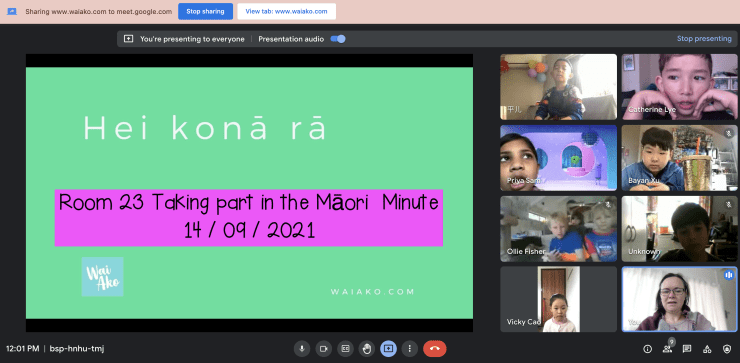This screenshot has height=363, width=740.
Task: Click the presenting screen icon in banner
Action: coord(128,39)
